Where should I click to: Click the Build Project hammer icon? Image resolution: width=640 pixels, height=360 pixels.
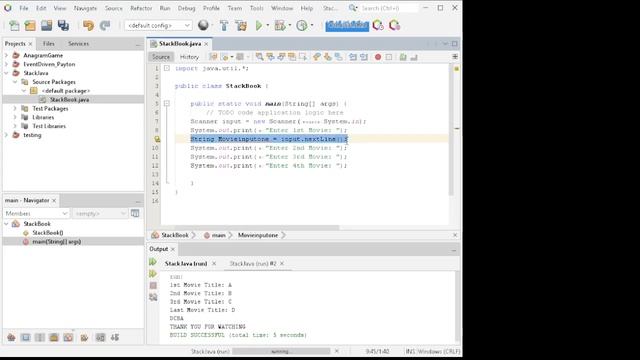tap(224, 25)
